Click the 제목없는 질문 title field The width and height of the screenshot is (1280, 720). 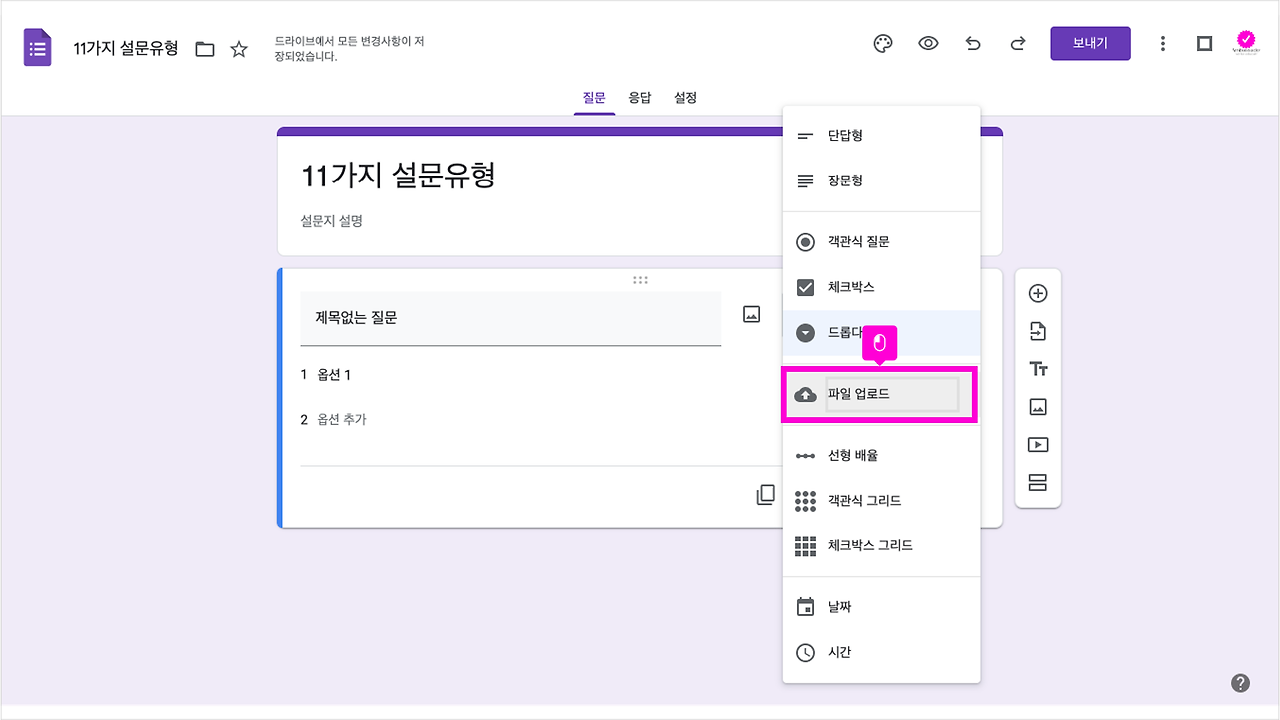click(x=510, y=318)
